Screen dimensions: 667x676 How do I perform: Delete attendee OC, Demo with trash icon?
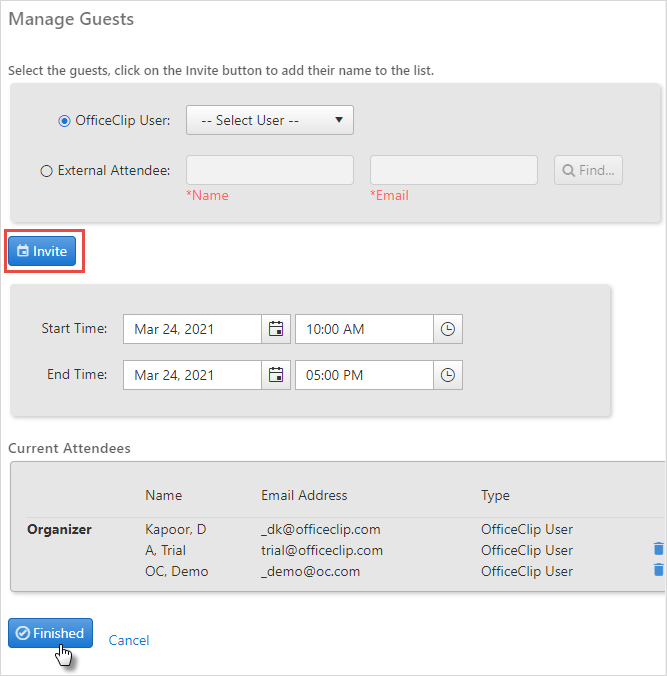658,570
